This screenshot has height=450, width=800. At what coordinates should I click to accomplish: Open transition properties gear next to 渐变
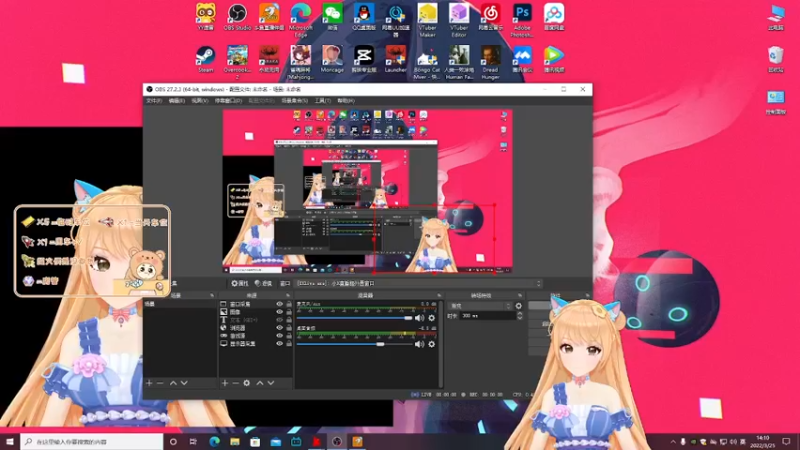(x=519, y=306)
